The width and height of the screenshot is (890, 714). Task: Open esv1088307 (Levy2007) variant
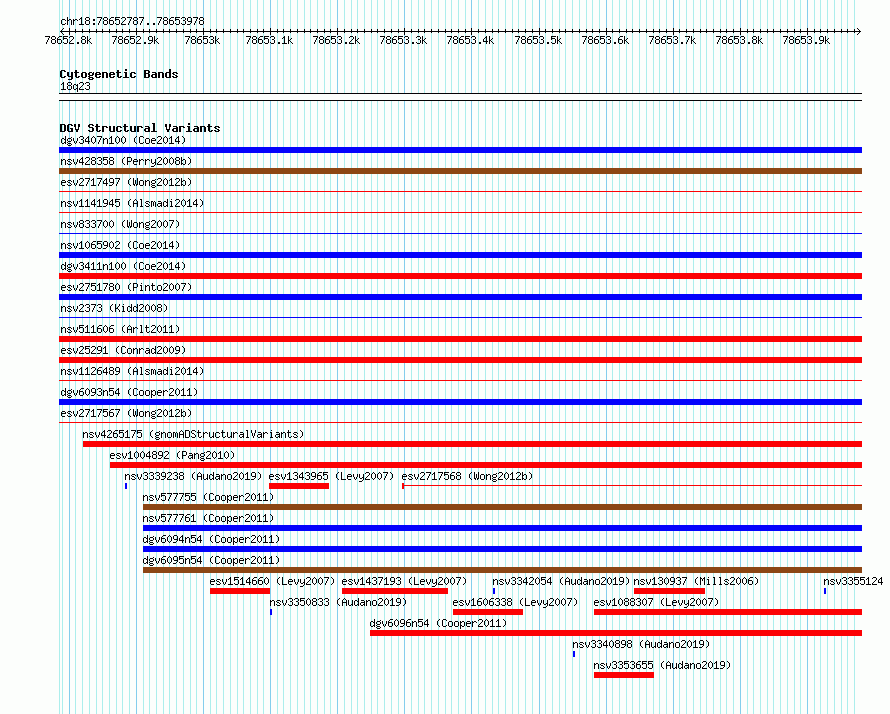656,602
